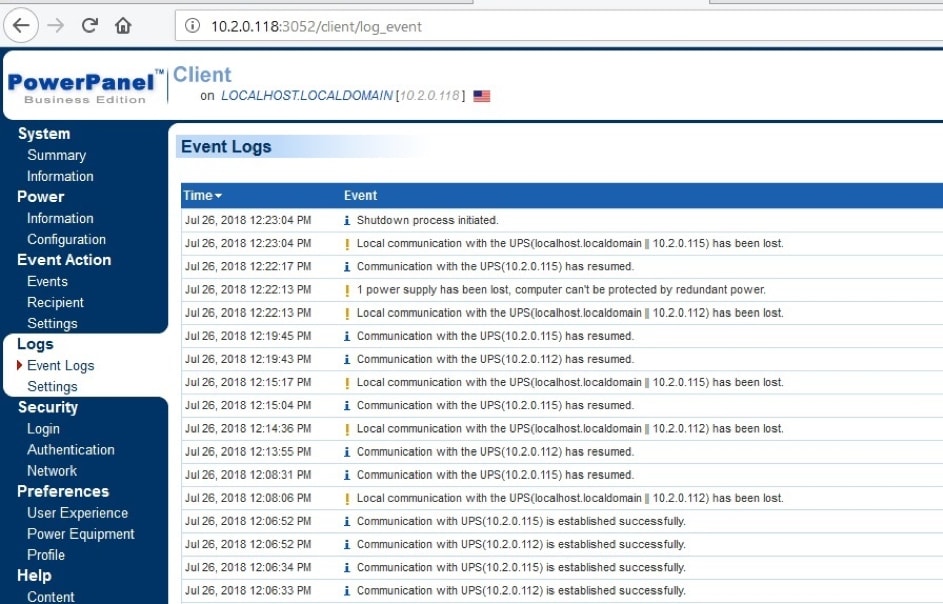
Task: Click info icon beside Shutdown process initiated
Action: 347,220
